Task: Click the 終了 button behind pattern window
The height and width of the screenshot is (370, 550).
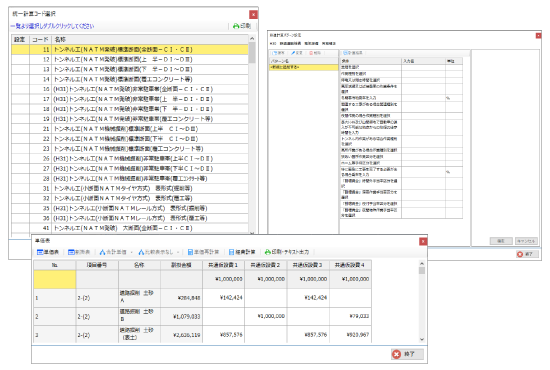Action: click(527, 254)
